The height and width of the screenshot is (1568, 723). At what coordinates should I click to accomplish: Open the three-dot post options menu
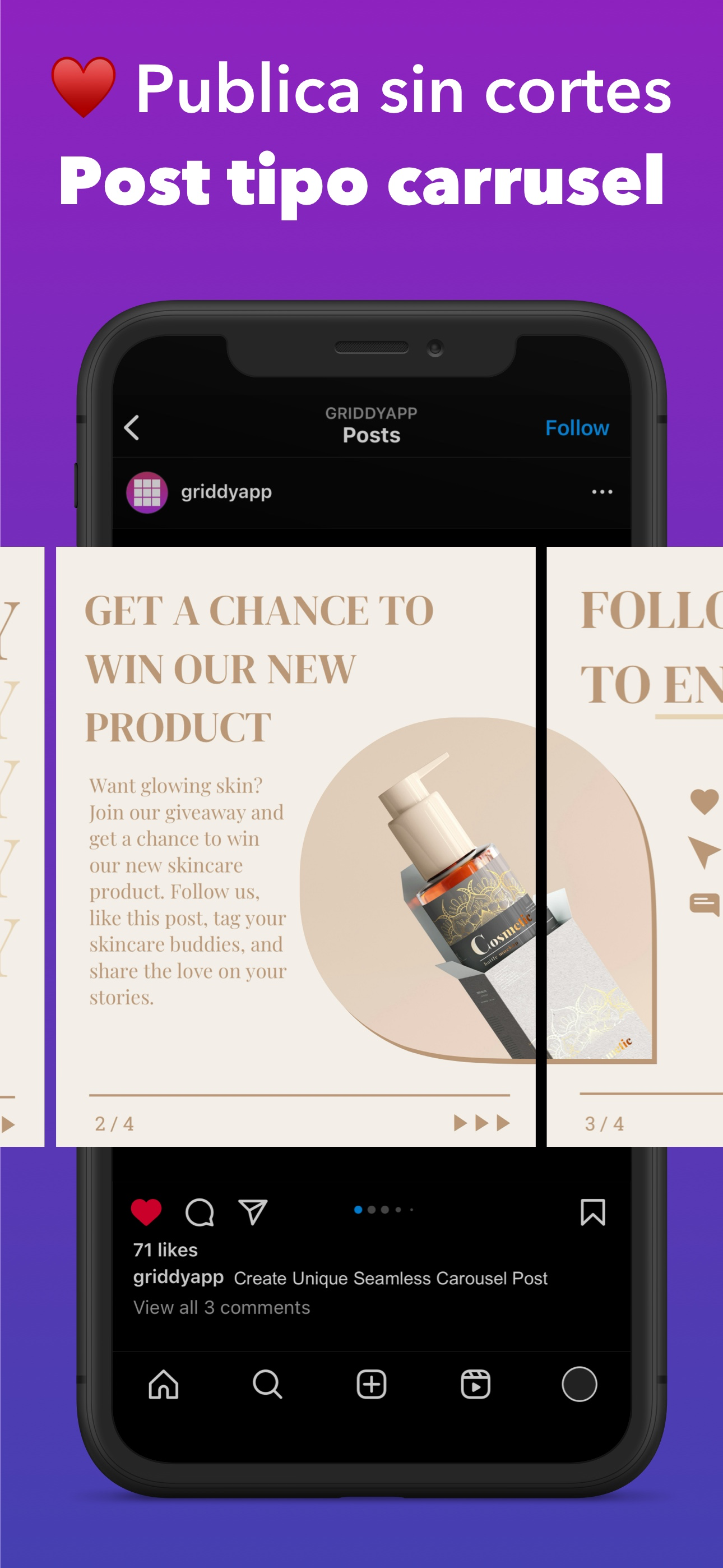pyautogui.click(x=602, y=491)
